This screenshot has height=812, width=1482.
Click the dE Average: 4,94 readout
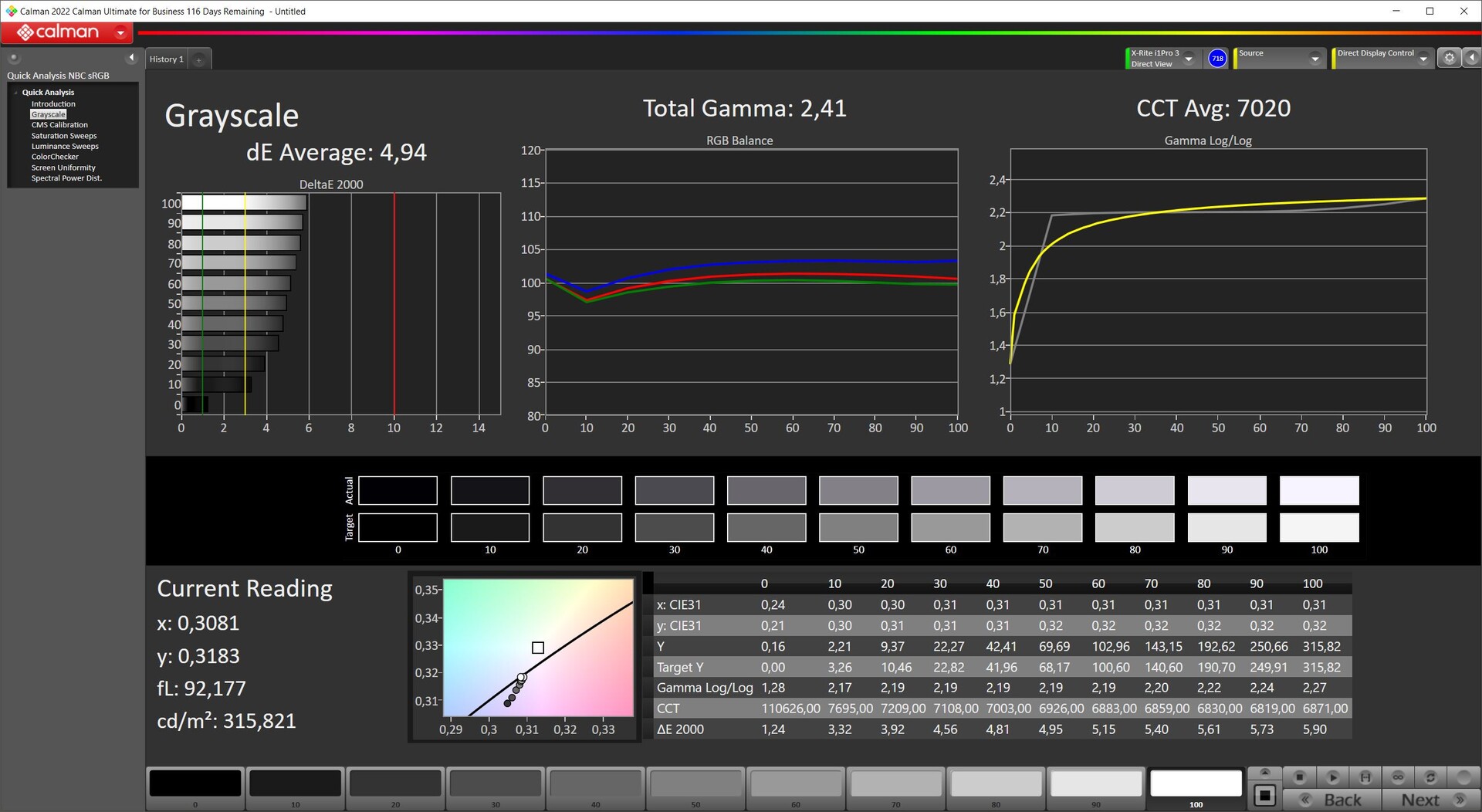[x=337, y=152]
